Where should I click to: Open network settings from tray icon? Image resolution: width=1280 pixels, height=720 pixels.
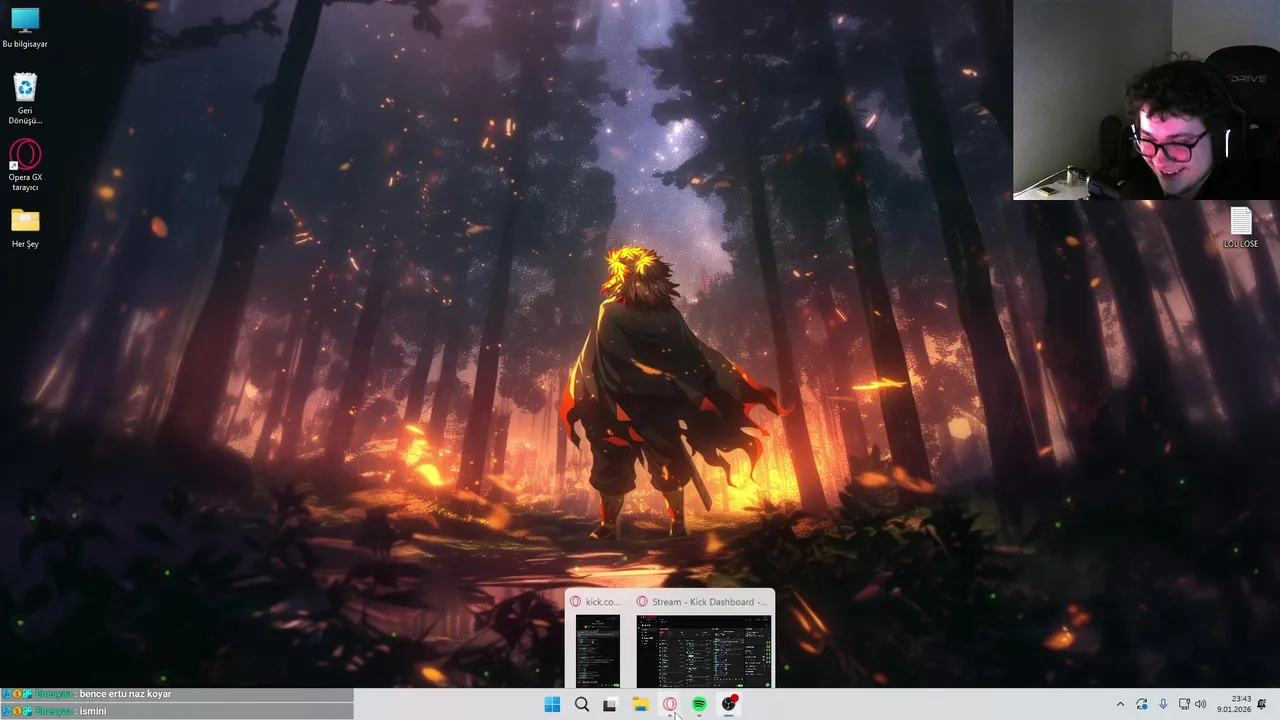click(1184, 705)
